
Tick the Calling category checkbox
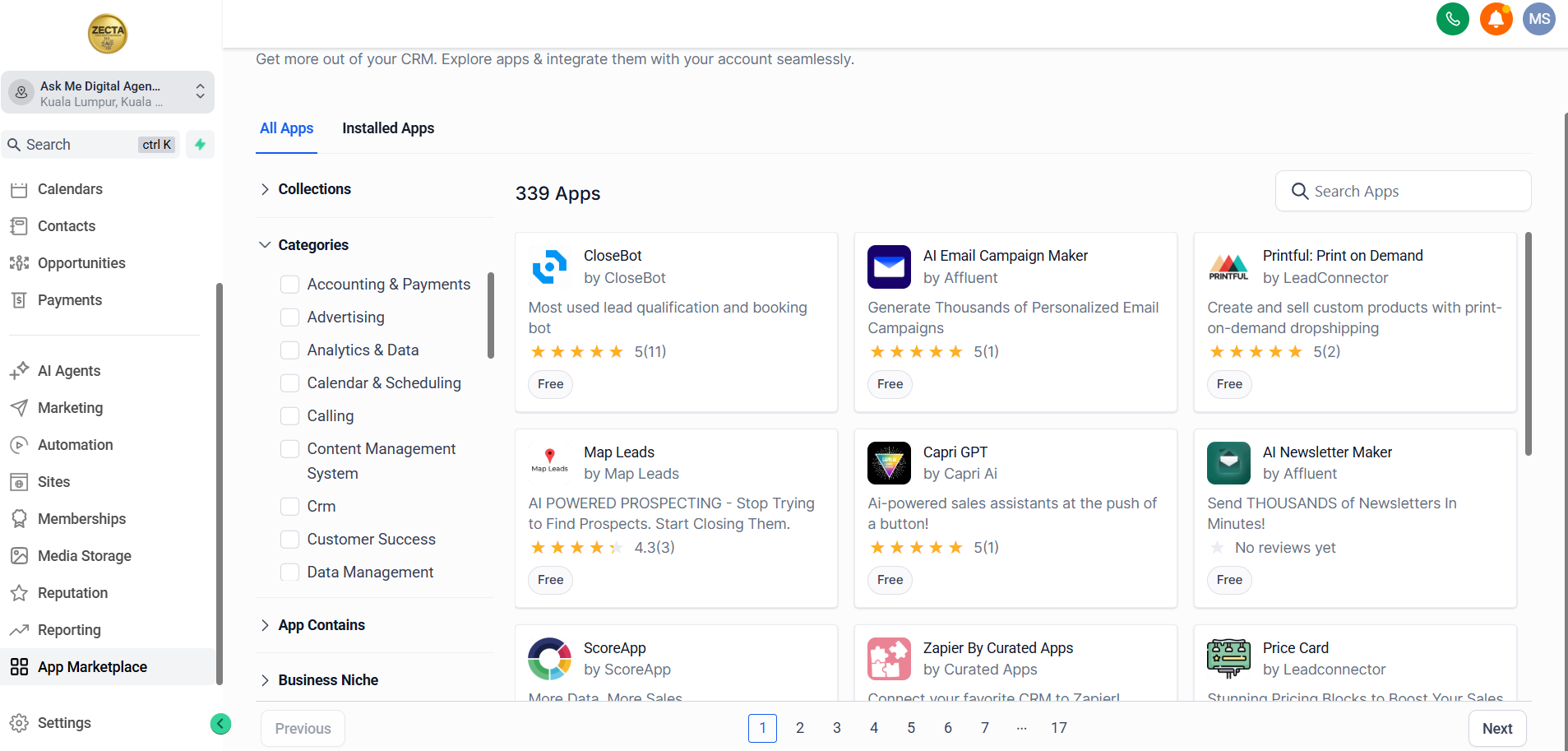pos(289,416)
